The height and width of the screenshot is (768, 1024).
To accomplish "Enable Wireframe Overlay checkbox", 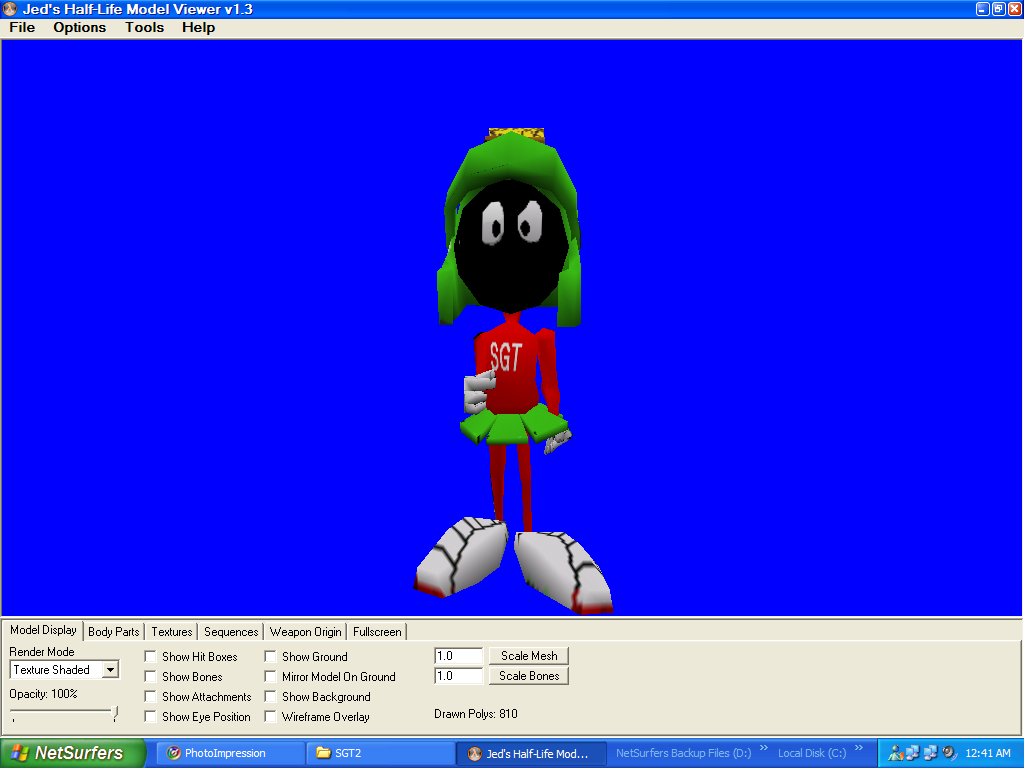I will tap(270, 716).
